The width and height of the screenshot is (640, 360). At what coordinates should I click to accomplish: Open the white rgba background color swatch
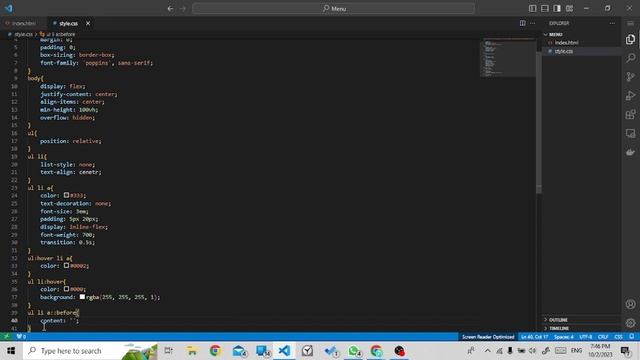tap(82, 297)
